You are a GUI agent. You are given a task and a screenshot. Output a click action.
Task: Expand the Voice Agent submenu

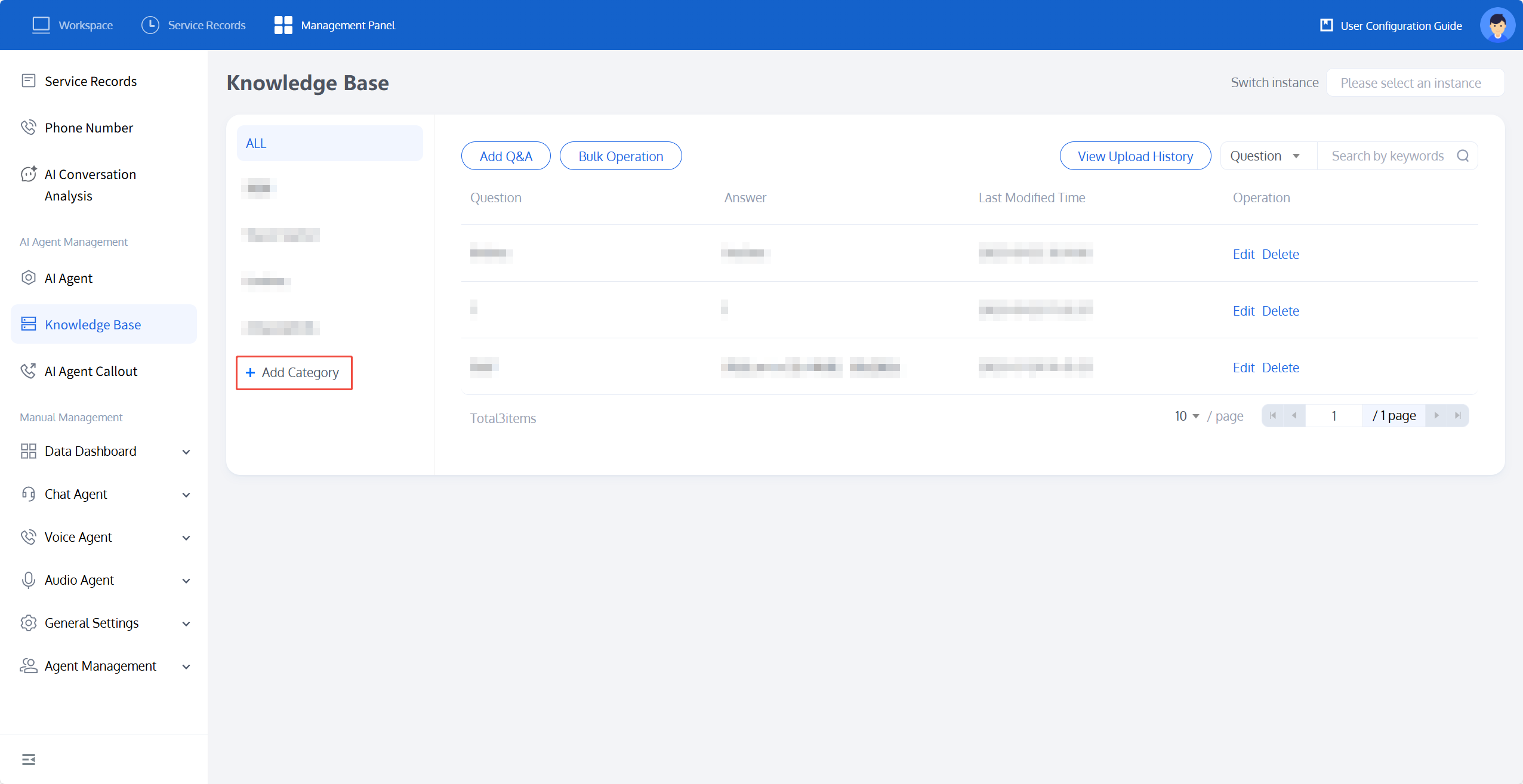point(186,538)
